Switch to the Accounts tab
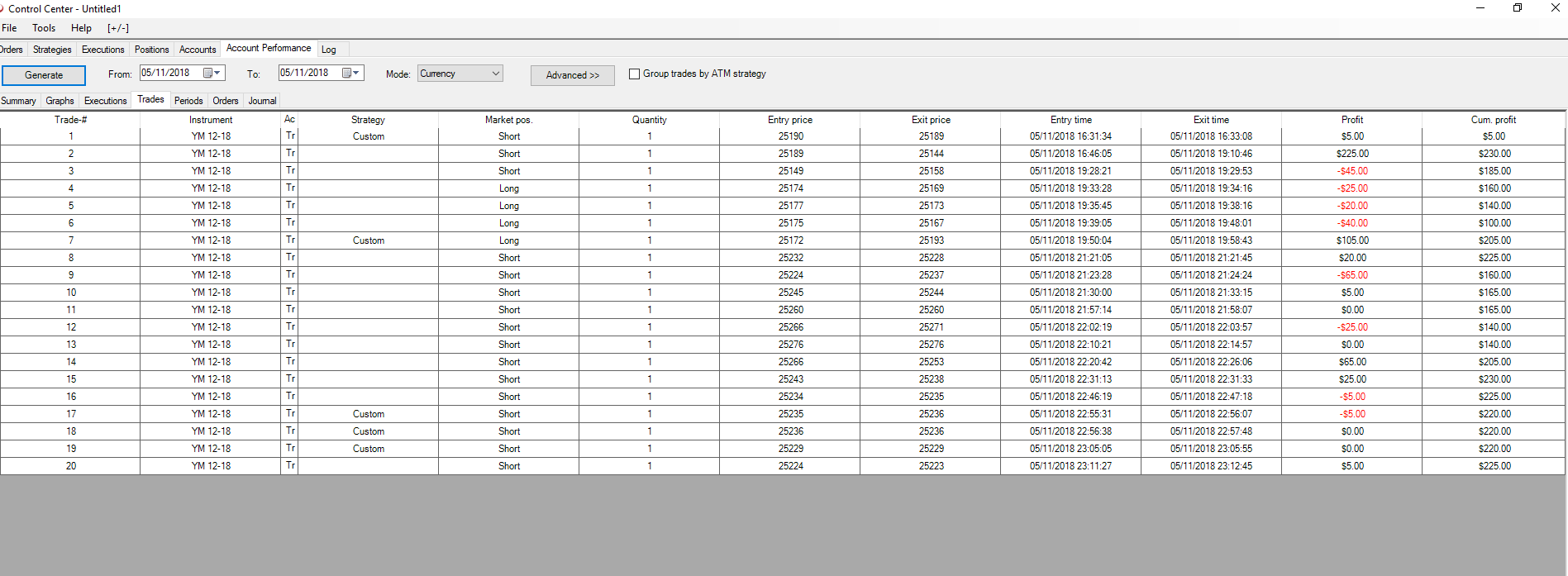The width and height of the screenshot is (1568, 576). 198,50
